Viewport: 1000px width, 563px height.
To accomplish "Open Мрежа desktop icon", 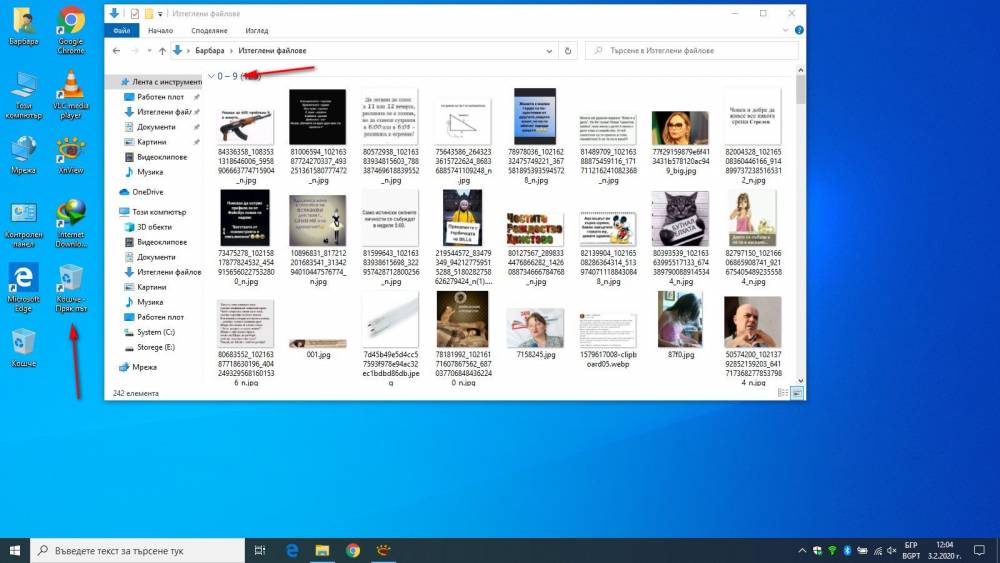I will pyautogui.click(x=24, y=155).
